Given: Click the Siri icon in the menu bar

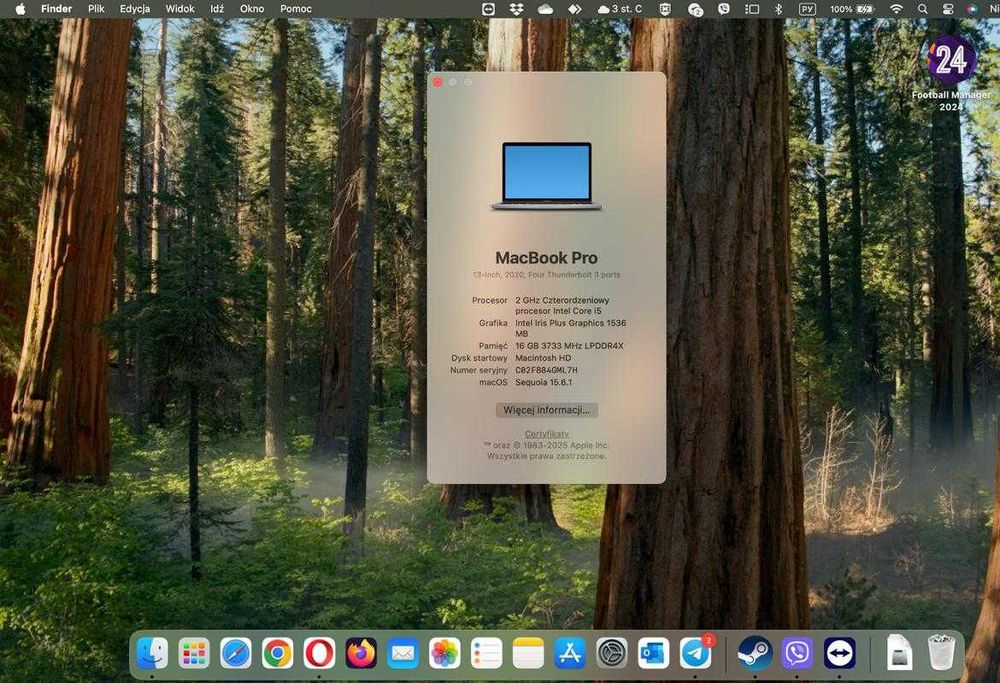Looking at the screenshot, I should tap(972, 9).
